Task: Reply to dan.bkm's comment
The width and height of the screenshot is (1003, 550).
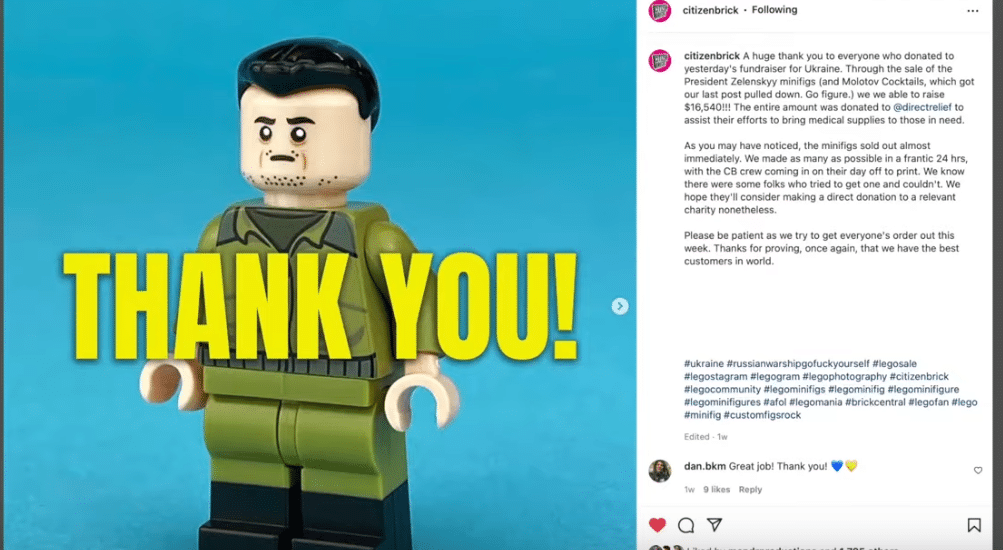Action: [x=750, y=489]
